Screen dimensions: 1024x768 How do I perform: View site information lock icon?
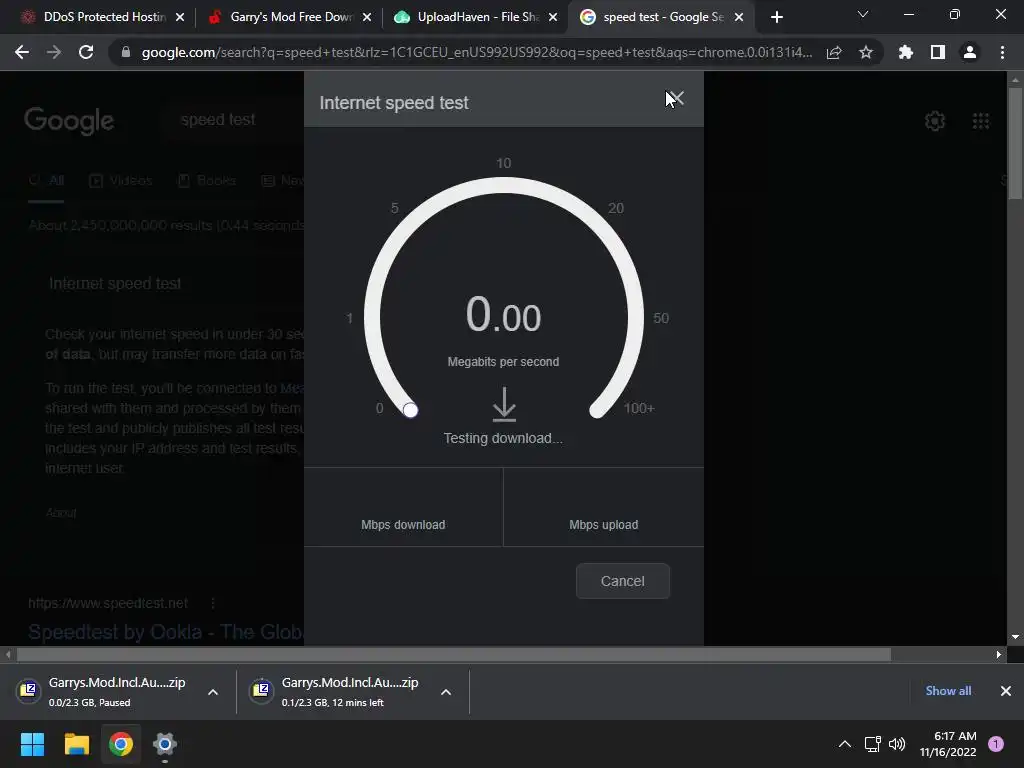(x=126, y=52)
